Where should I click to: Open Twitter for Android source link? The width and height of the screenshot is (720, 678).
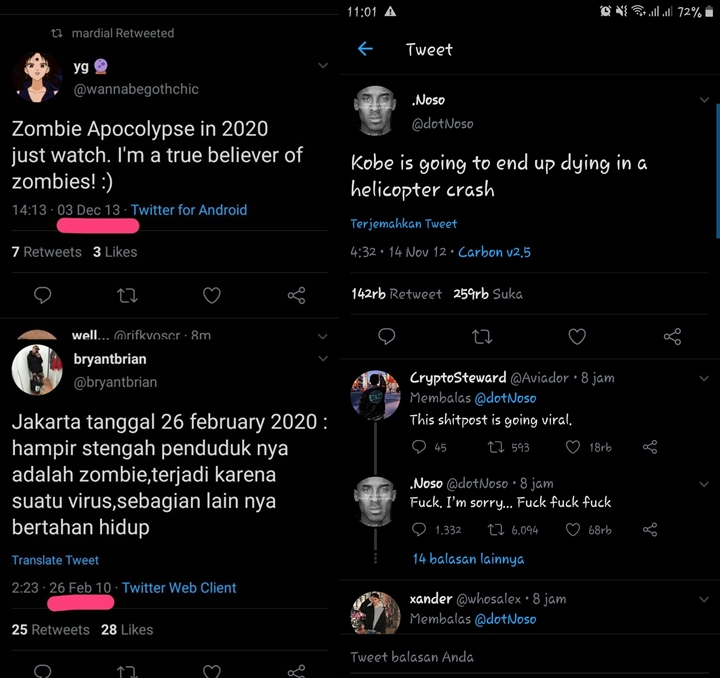(189, 210)
